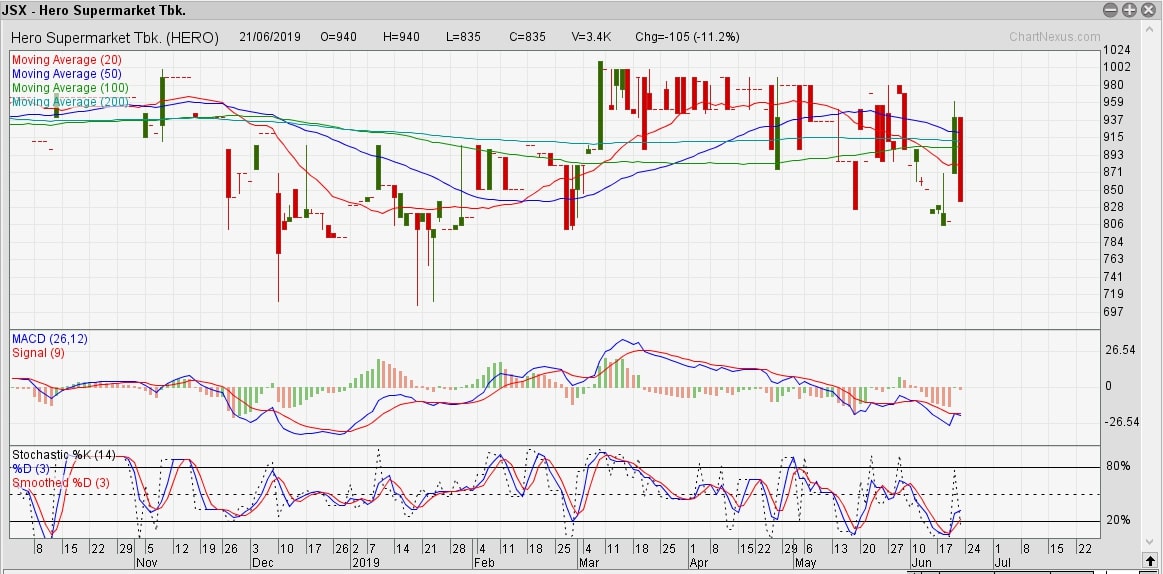1163x574 pixels.
Task: Click the 'Smoothed %D (3)' label
Action: [x=61, y=483]
